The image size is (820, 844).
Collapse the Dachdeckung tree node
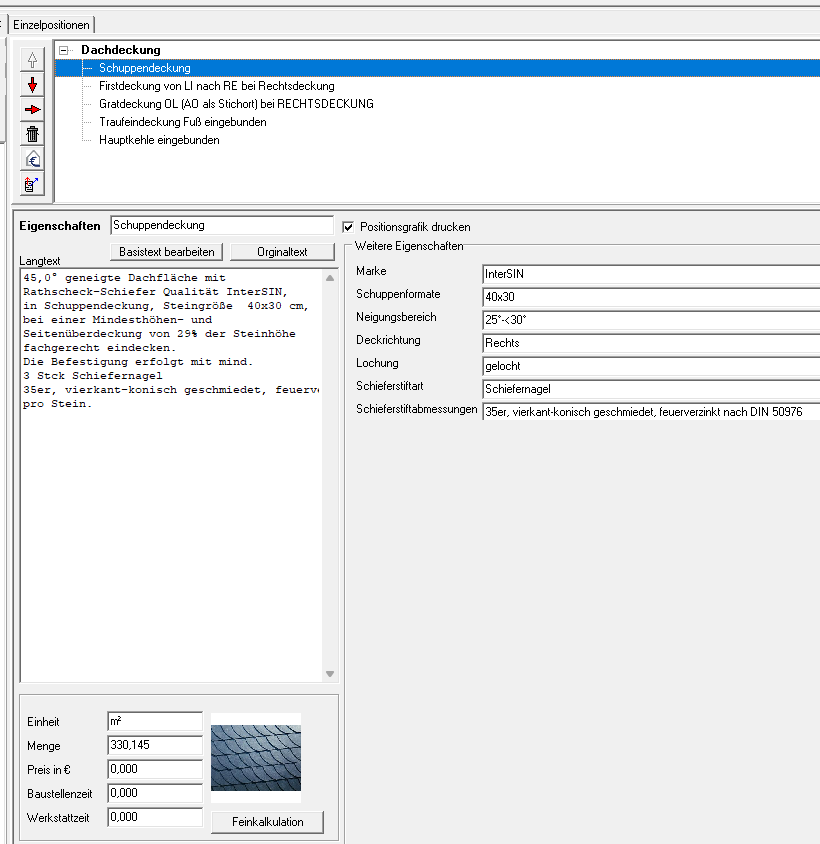coord(65,50)
